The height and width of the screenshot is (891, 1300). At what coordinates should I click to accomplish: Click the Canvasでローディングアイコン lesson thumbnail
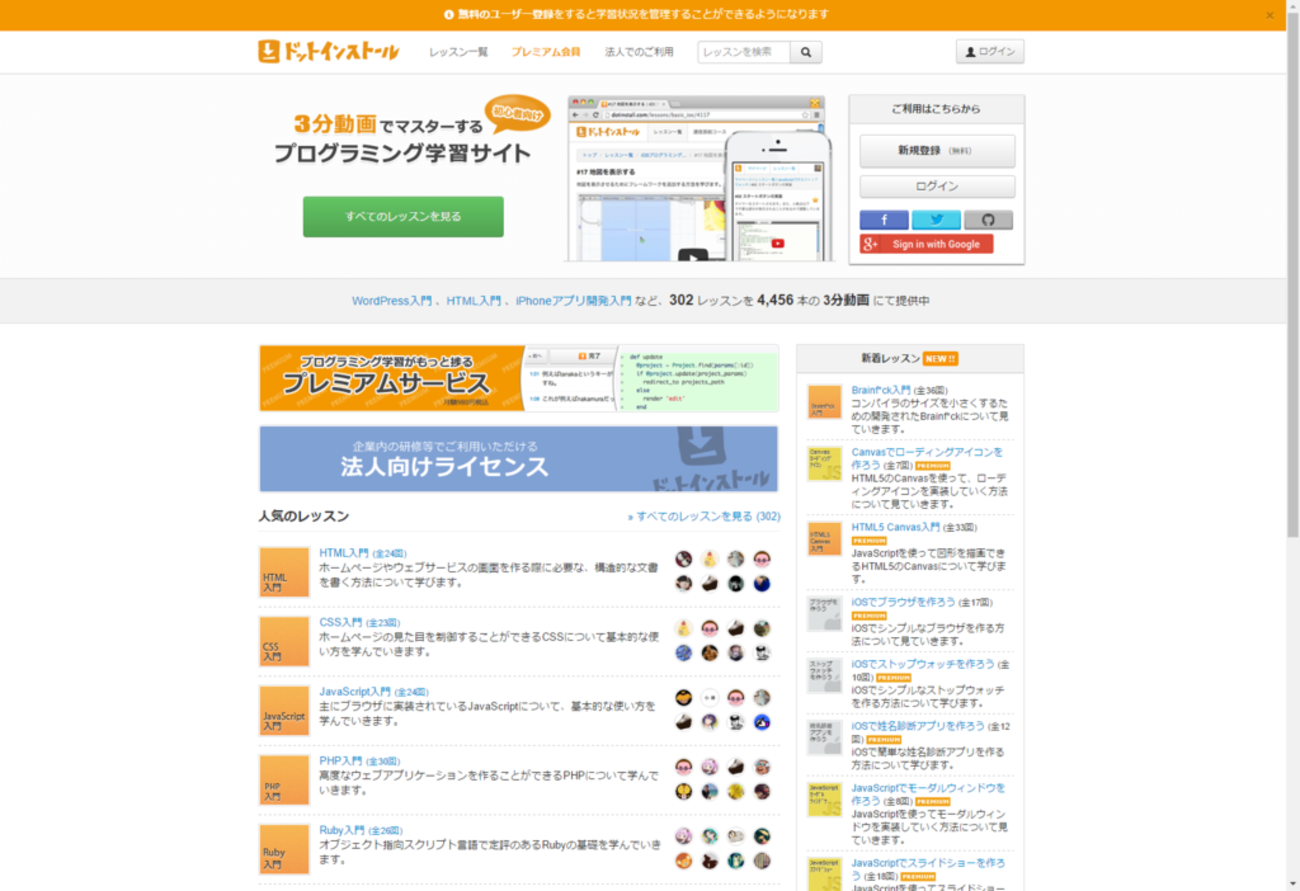(x=825, y=464)
